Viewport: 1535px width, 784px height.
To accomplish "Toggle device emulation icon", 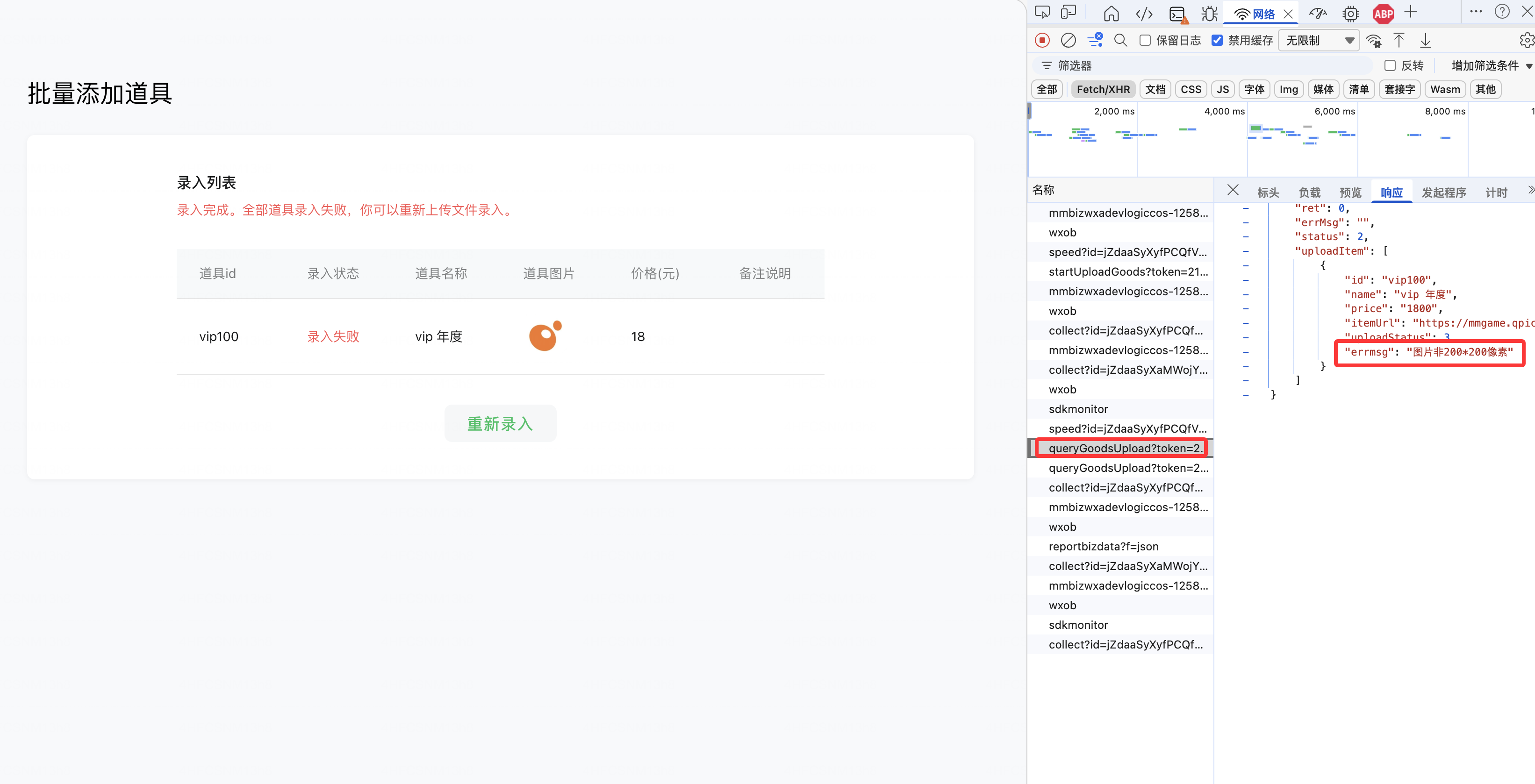I will point(1069,13).
